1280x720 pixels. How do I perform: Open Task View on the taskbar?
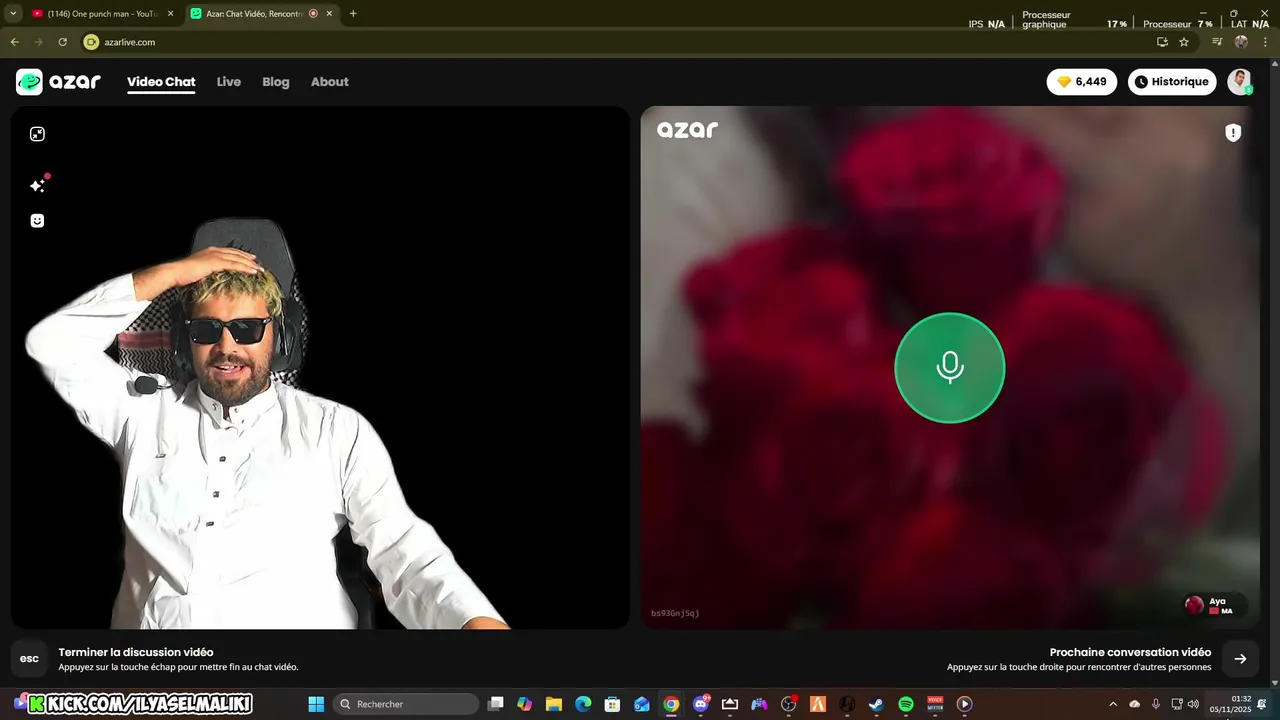pyautogui.click(x=495, y=704)
